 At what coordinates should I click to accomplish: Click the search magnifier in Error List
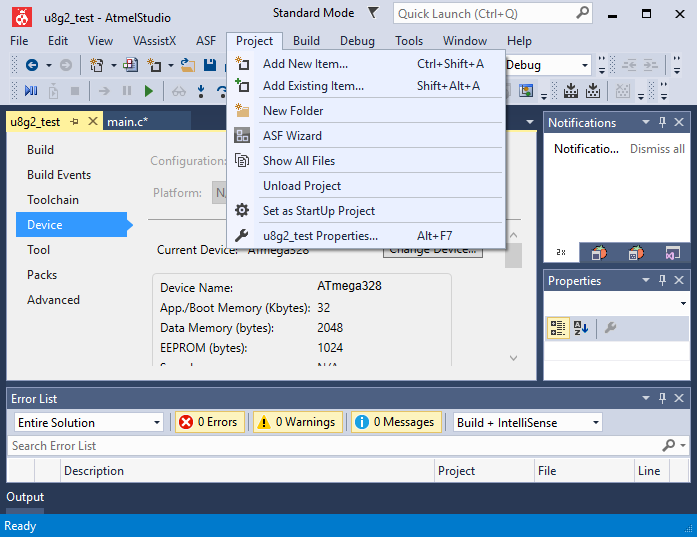point(669,446)
